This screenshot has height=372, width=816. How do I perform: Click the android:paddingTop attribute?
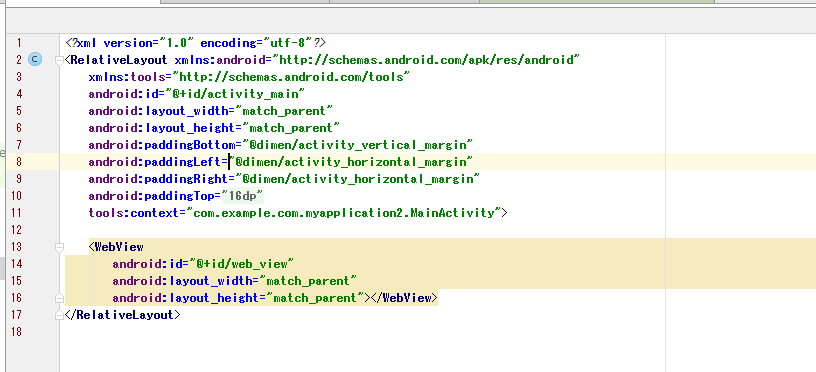click(x=151, y=196)
